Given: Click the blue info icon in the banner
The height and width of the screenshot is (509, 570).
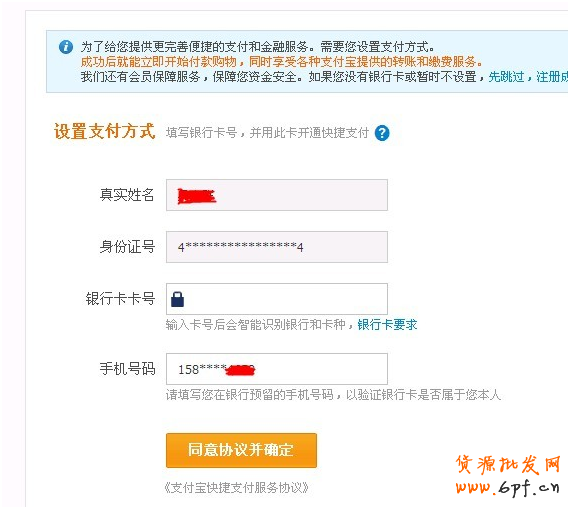Looking at the screenshot, I should 66,47.
